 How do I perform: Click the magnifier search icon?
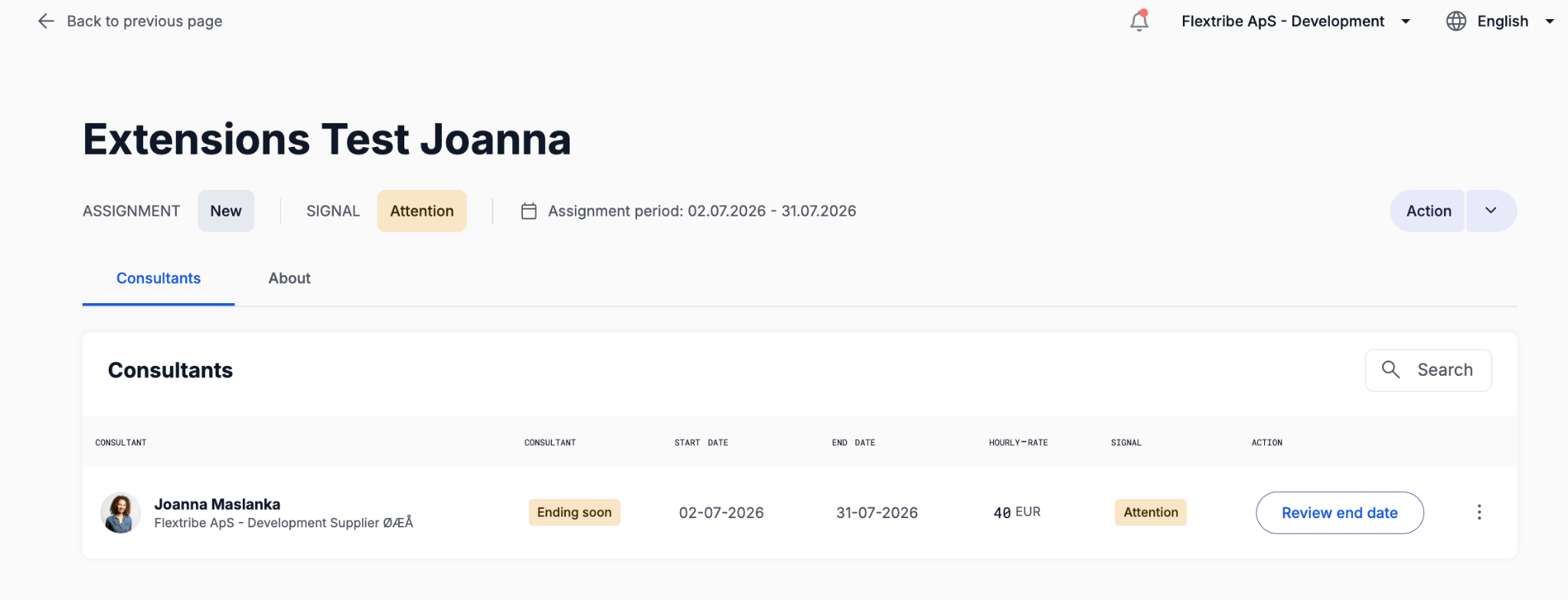tap(1390, 370)
